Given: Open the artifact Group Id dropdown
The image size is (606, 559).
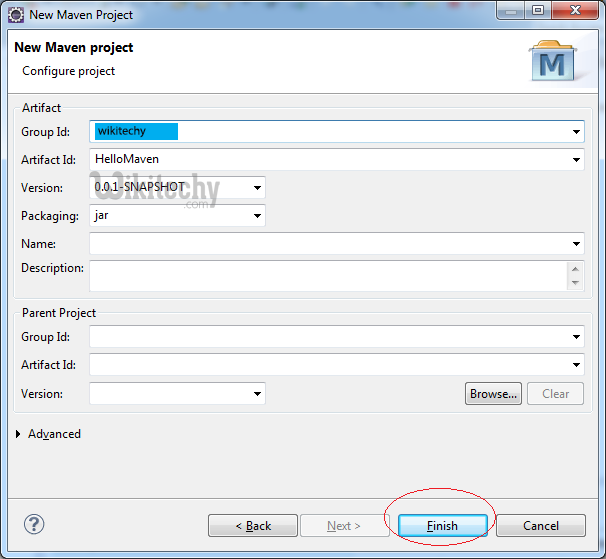Looking at the screenshot, I should (x=577, y=131).
